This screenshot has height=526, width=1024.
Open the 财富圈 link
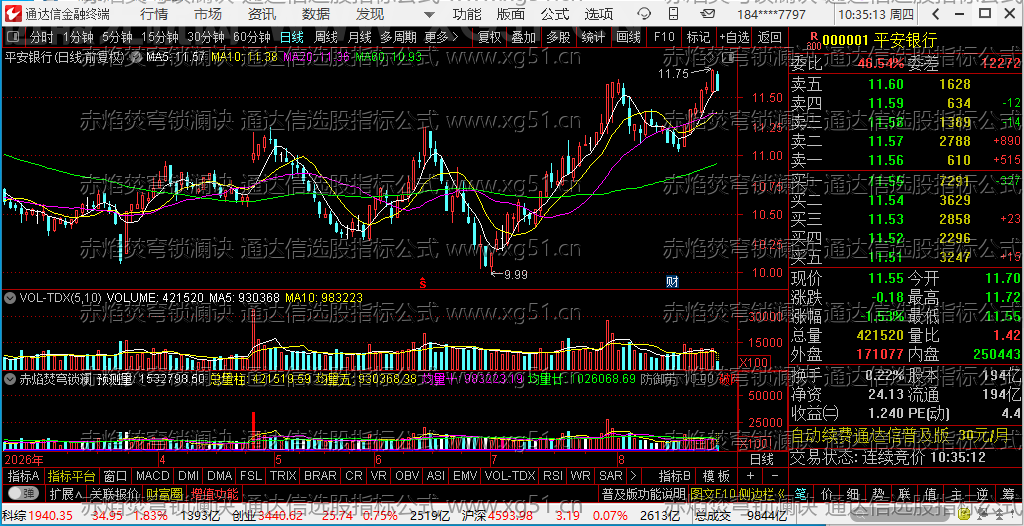point(164,493)
